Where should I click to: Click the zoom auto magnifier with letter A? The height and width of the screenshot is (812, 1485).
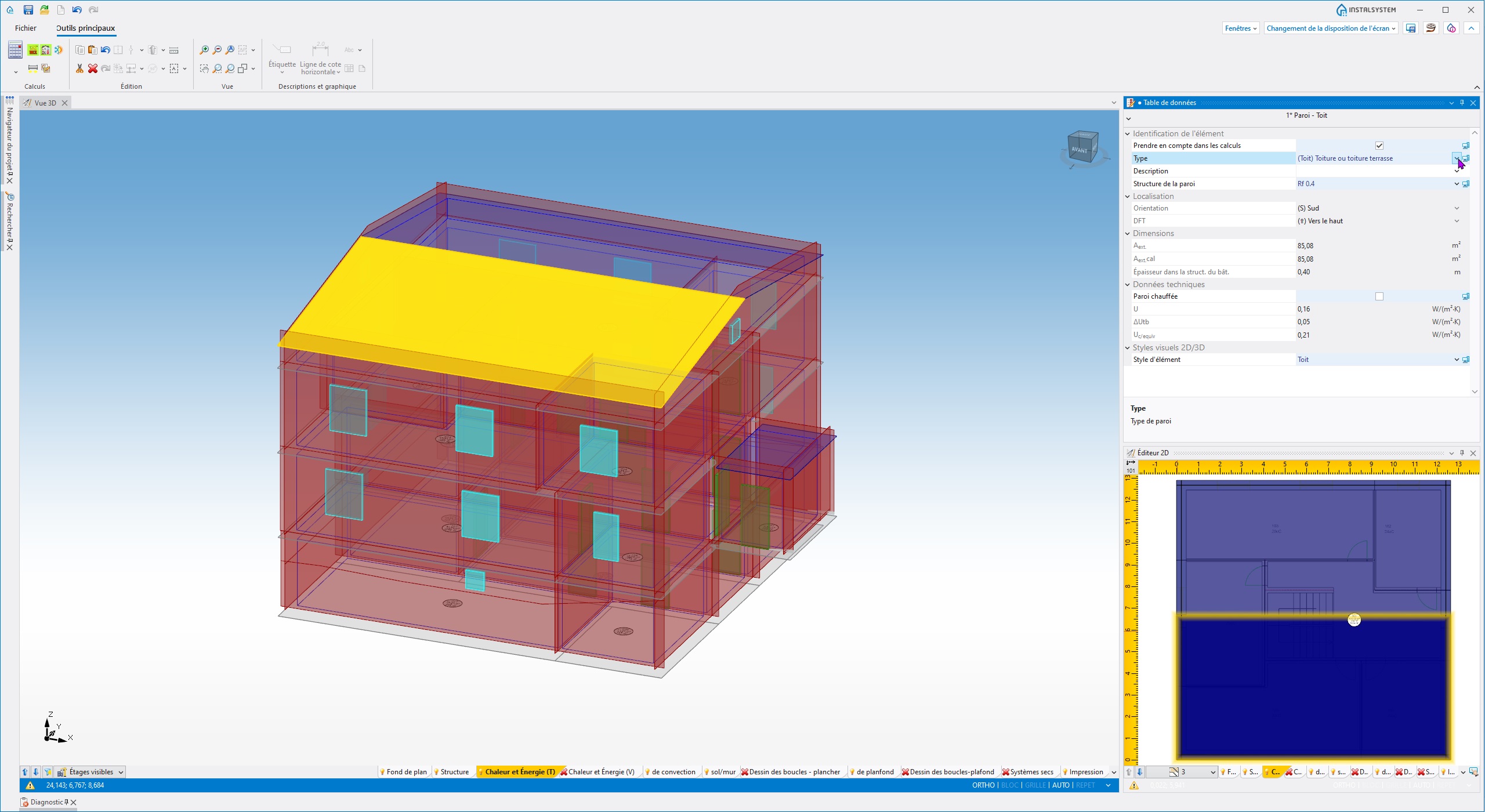(x=230, y=50)
